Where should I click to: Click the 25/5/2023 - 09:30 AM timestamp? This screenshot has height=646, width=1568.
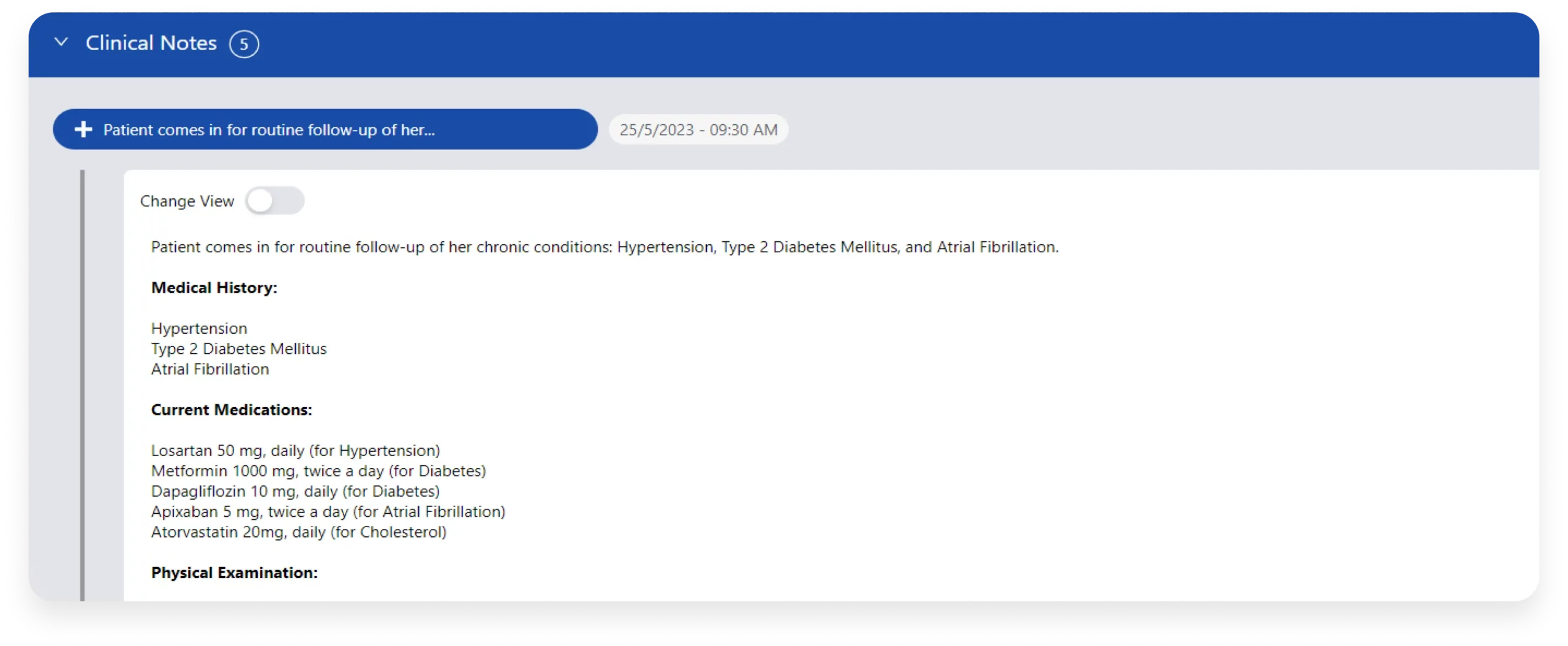pos(698,130)
